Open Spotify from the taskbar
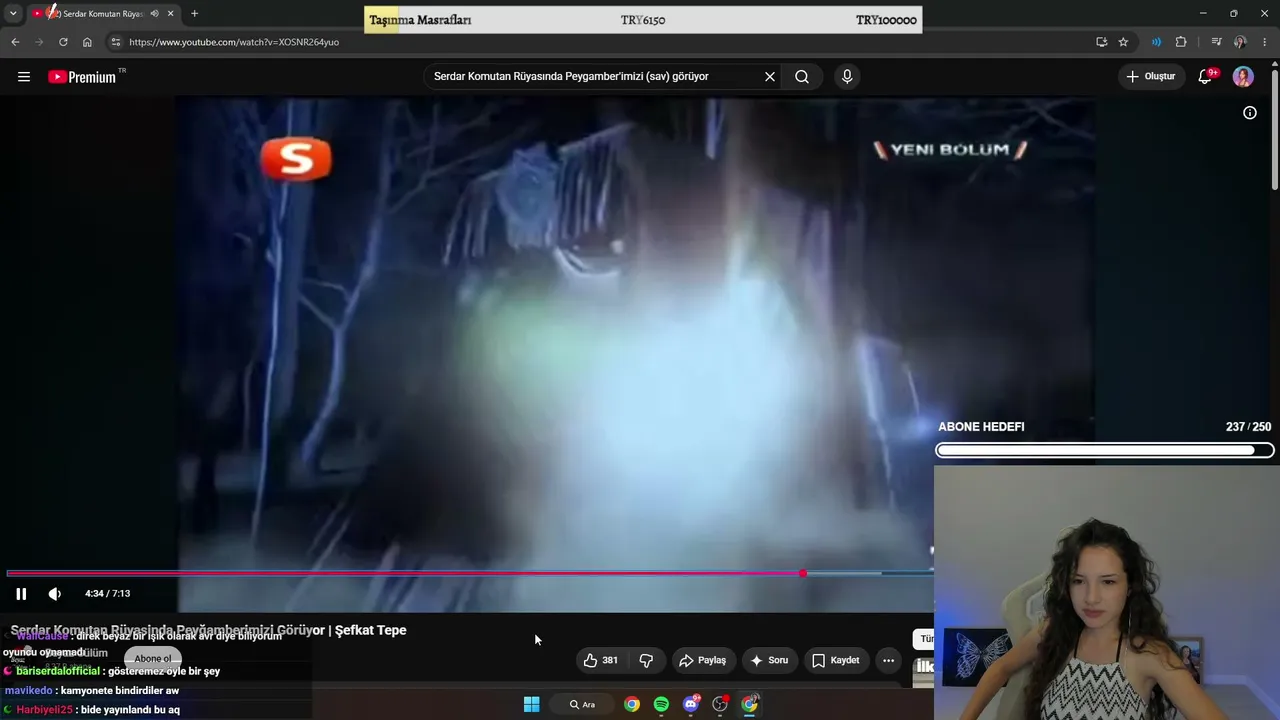 [x=661, y=704]
